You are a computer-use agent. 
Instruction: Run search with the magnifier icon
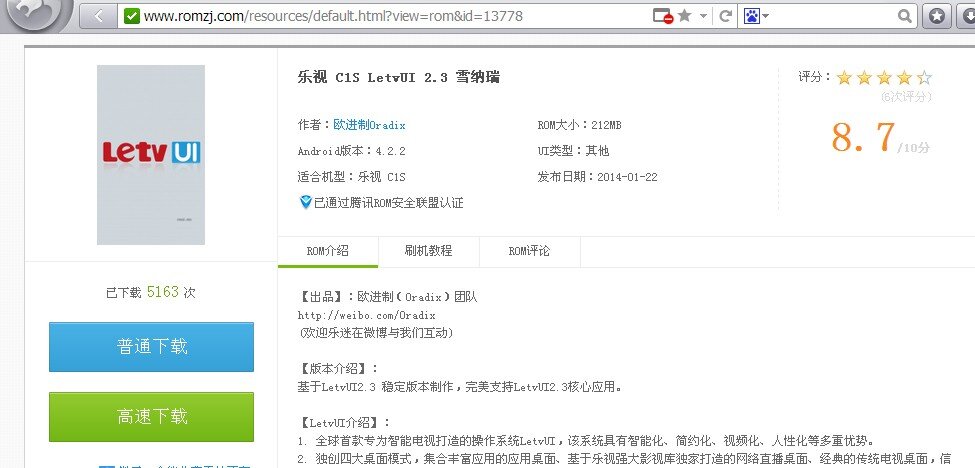click(x=905, y=16)
